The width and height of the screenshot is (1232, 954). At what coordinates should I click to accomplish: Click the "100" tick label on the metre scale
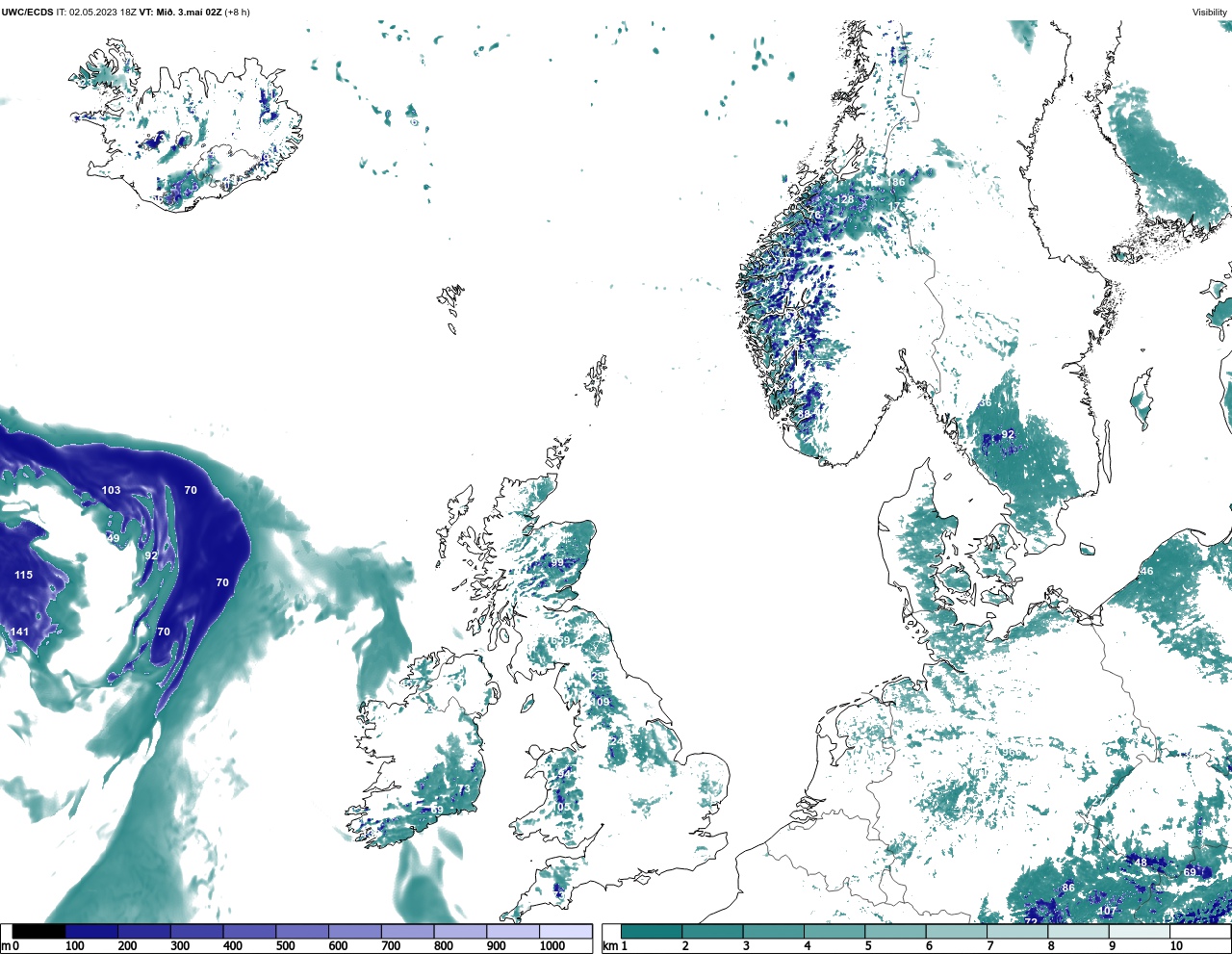pos(74,947)
